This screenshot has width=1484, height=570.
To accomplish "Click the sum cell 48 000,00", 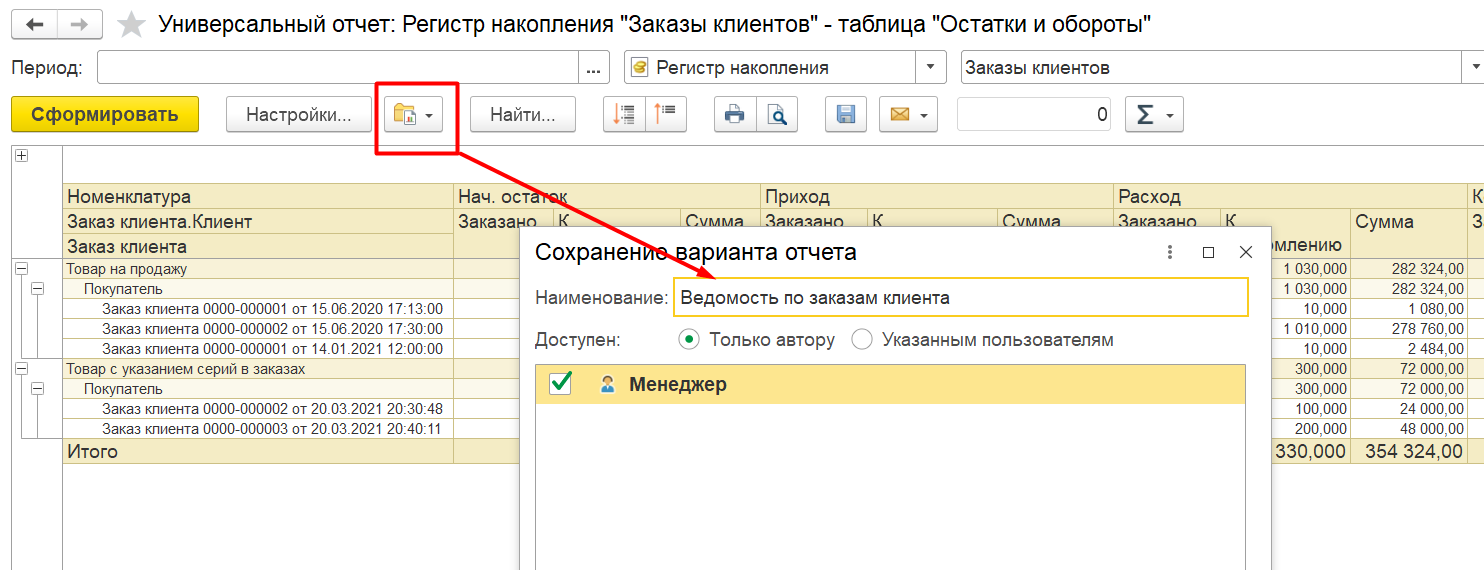I will [x=1409, y=429].
